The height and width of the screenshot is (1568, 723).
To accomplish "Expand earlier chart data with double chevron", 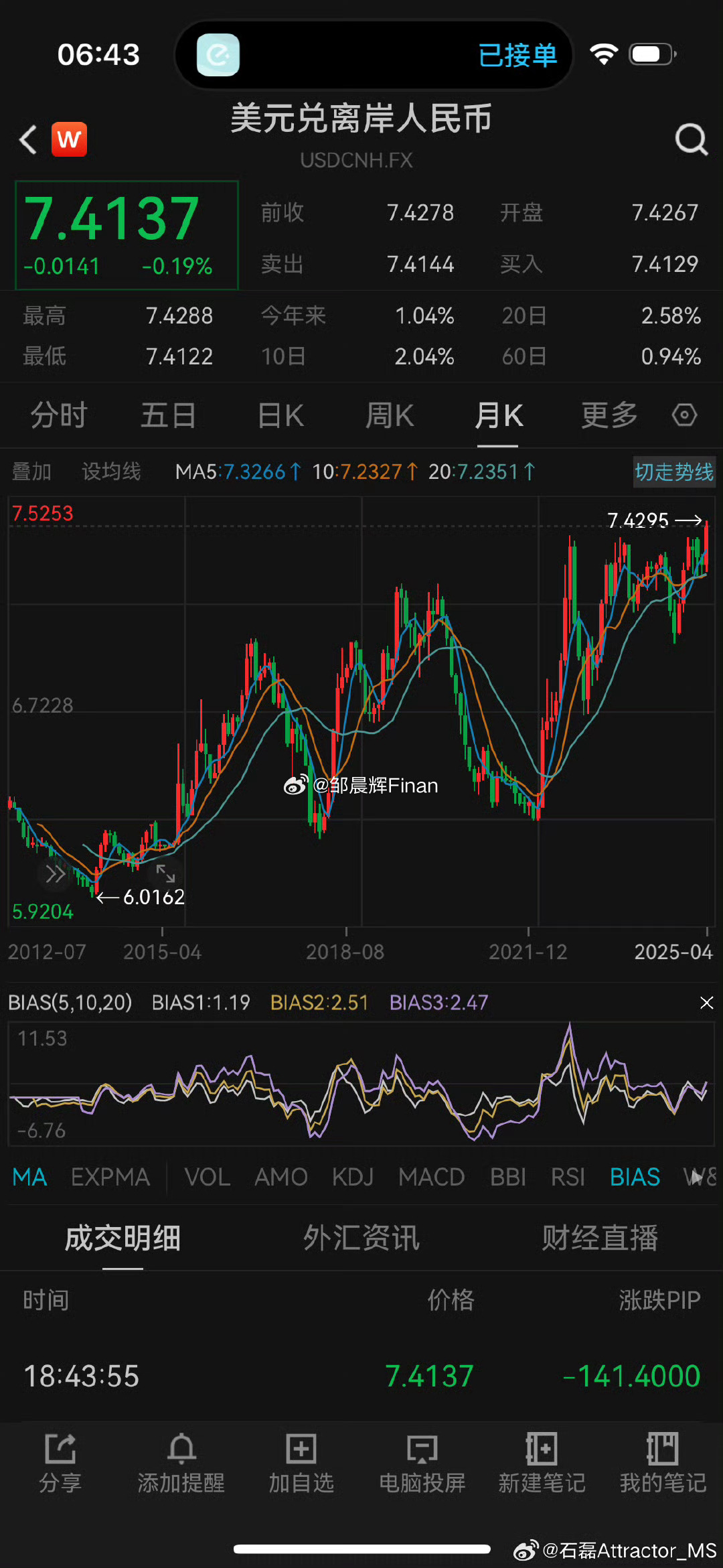I will pyautogui.click(x=55, y=873).
